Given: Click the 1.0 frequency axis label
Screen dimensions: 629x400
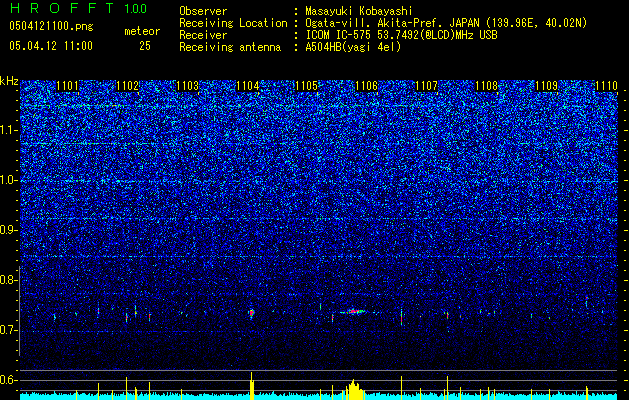Looking at the screenshot, I should pyautogui.click(x=9, y=180).
